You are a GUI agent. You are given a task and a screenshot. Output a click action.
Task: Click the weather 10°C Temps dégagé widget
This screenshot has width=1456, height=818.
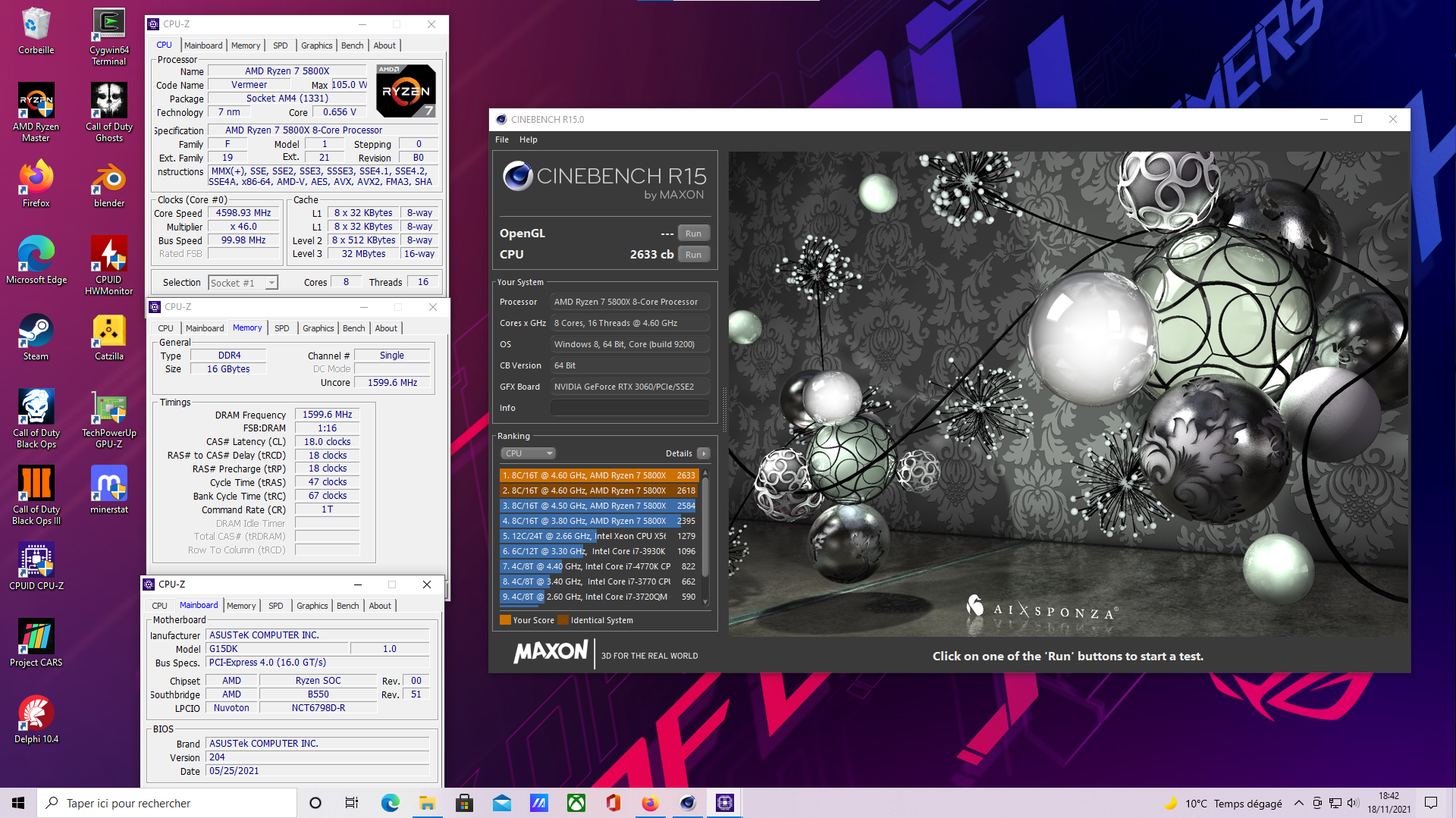click(1222, 803)
